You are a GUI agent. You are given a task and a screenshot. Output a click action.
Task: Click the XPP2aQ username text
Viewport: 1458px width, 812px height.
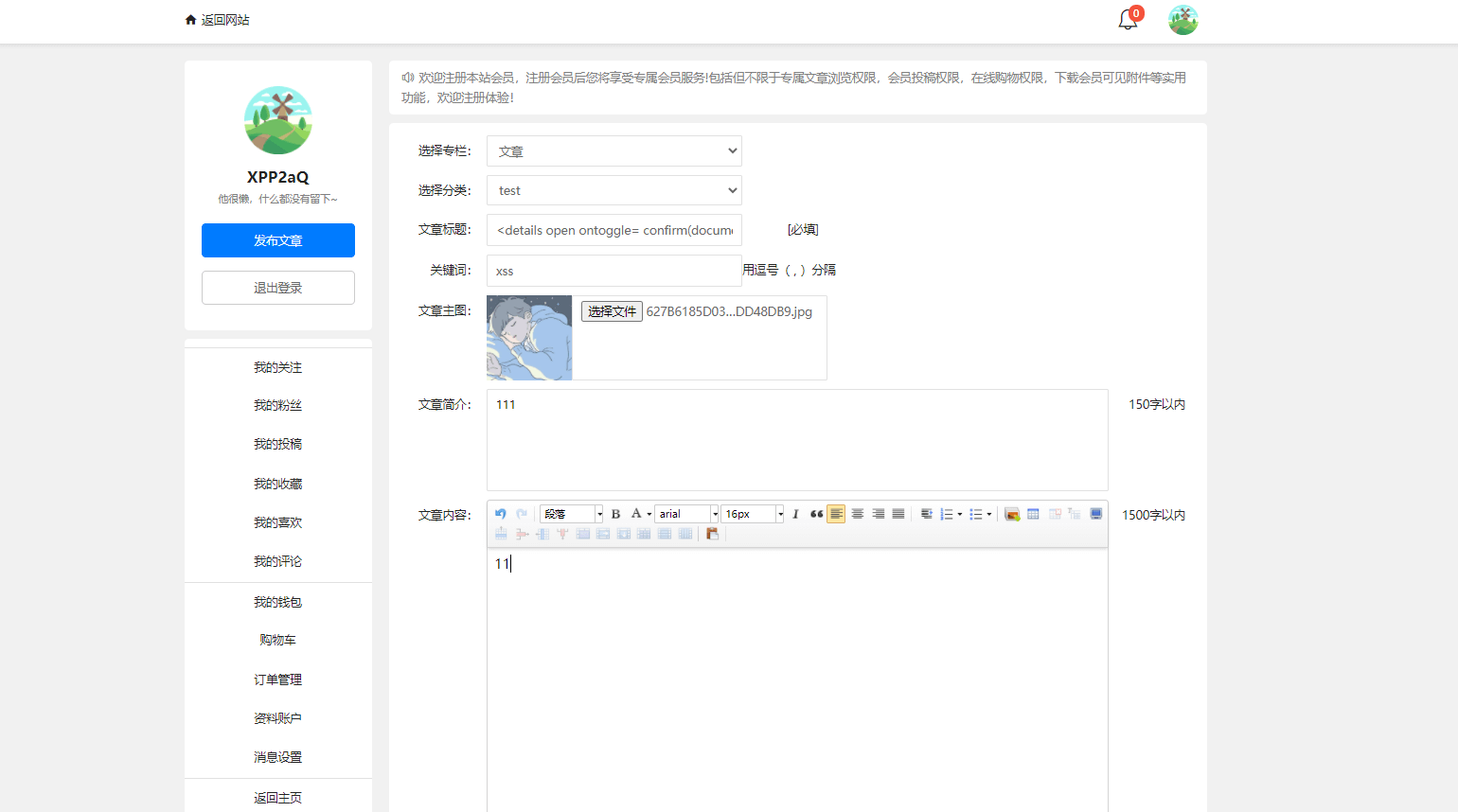click(278, 177)
